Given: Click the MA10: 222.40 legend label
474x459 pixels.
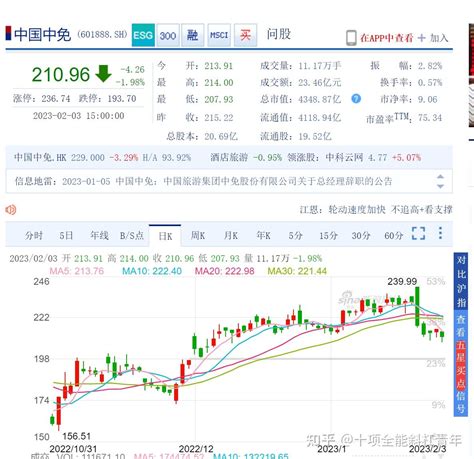Looking at the screenshot, I should click(x=152, y=271).
